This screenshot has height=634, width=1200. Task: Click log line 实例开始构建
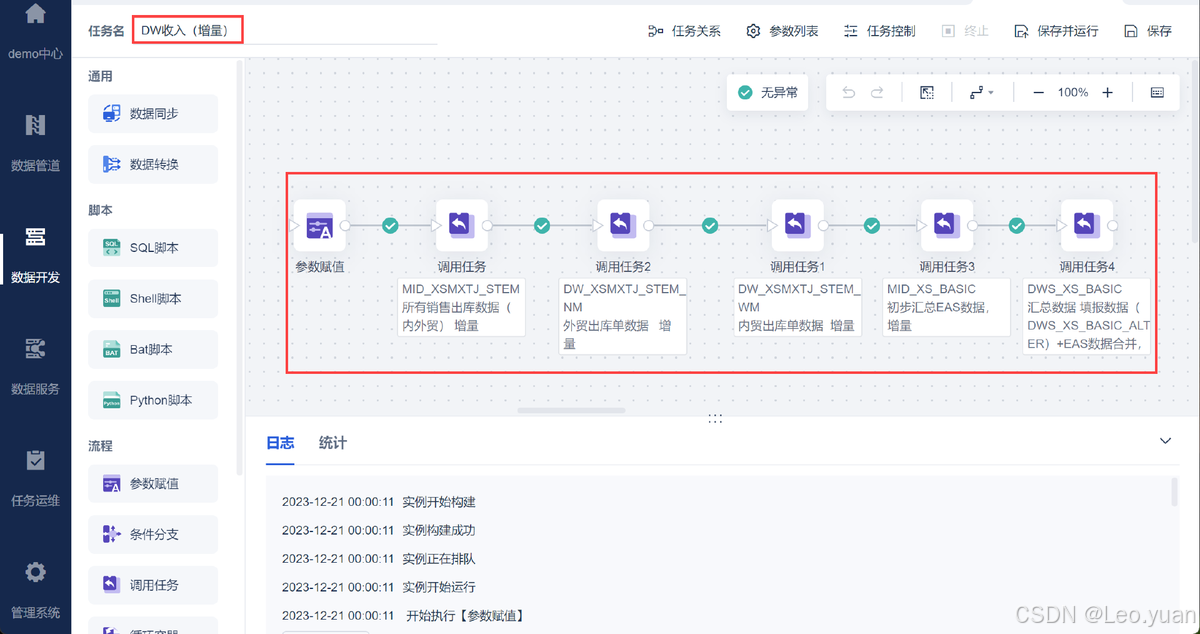tap(379, 502)
